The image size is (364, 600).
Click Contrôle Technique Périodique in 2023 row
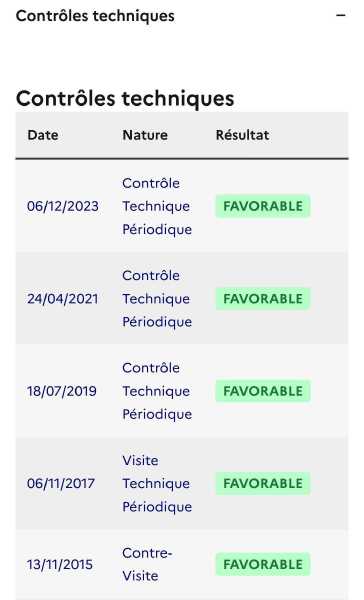pos(157,206)
